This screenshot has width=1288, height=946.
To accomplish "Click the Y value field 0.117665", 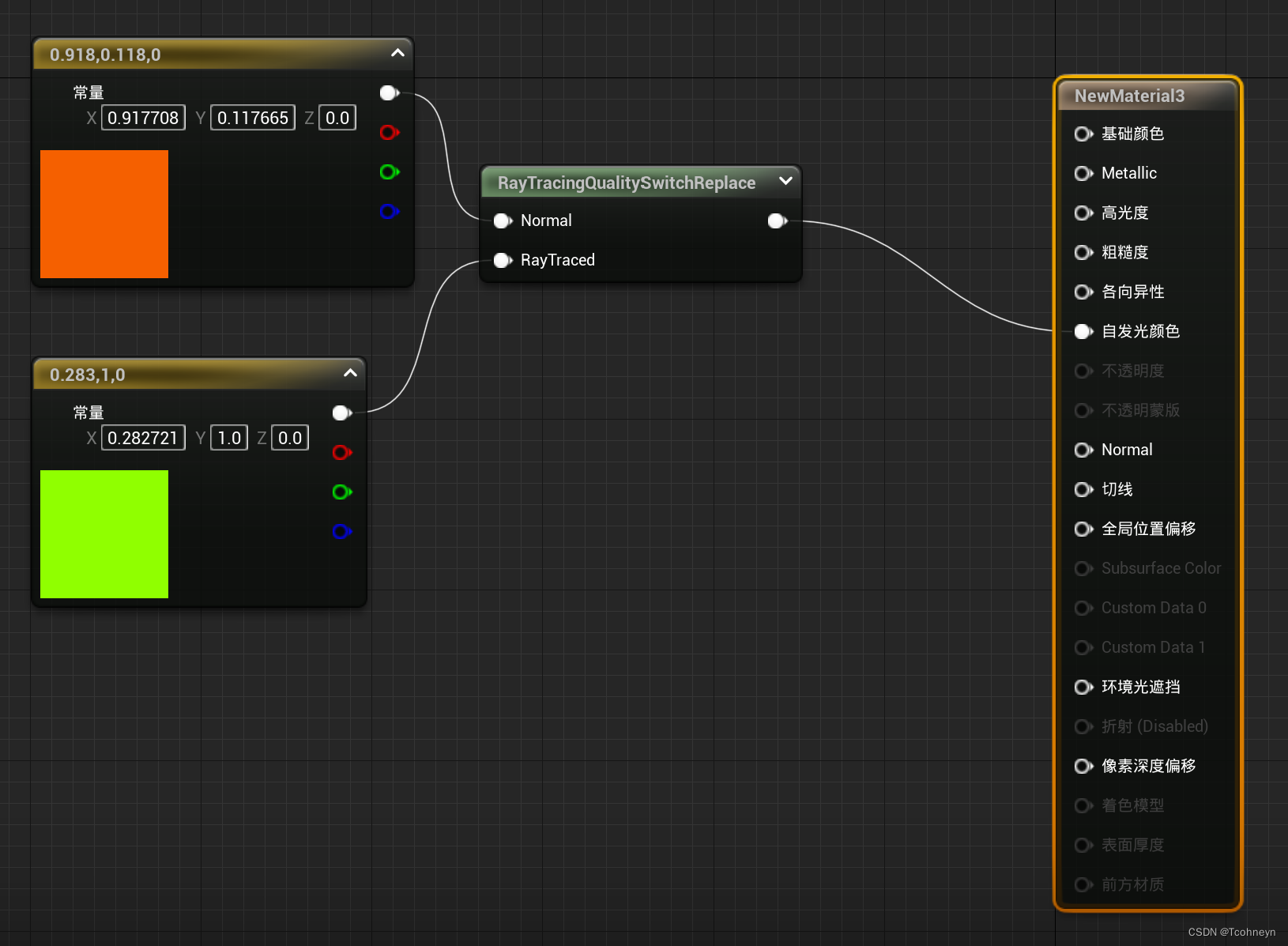I will coord(253,118).
